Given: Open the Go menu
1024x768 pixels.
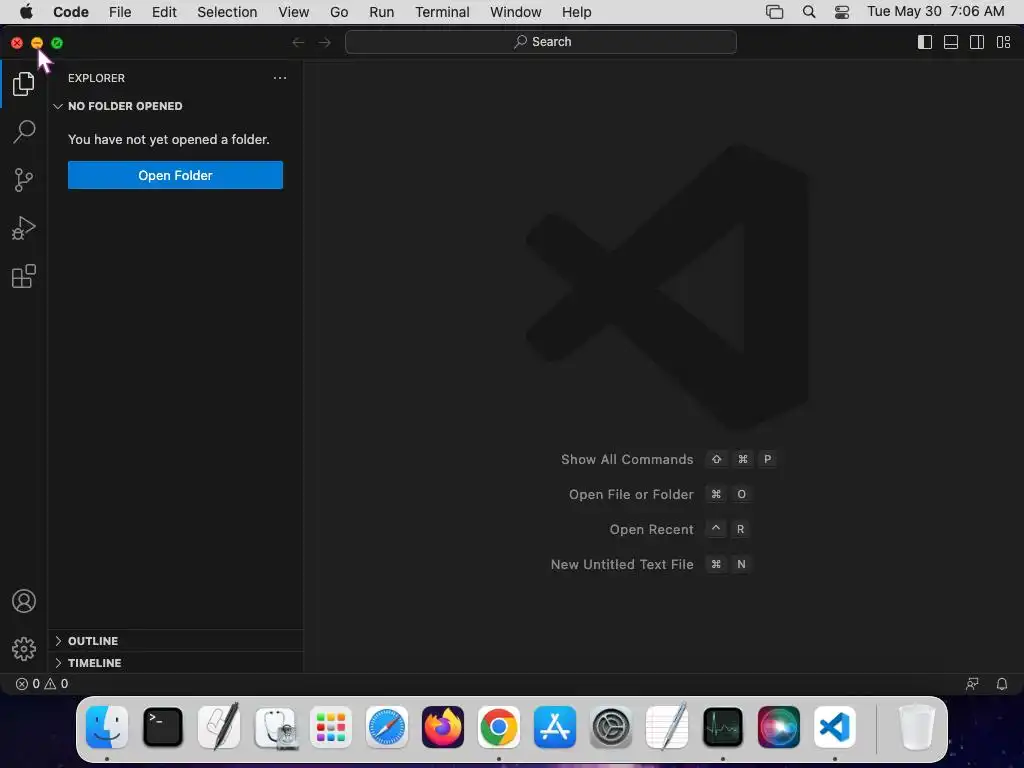Looking at the screenshot, I should coord(339,12).
